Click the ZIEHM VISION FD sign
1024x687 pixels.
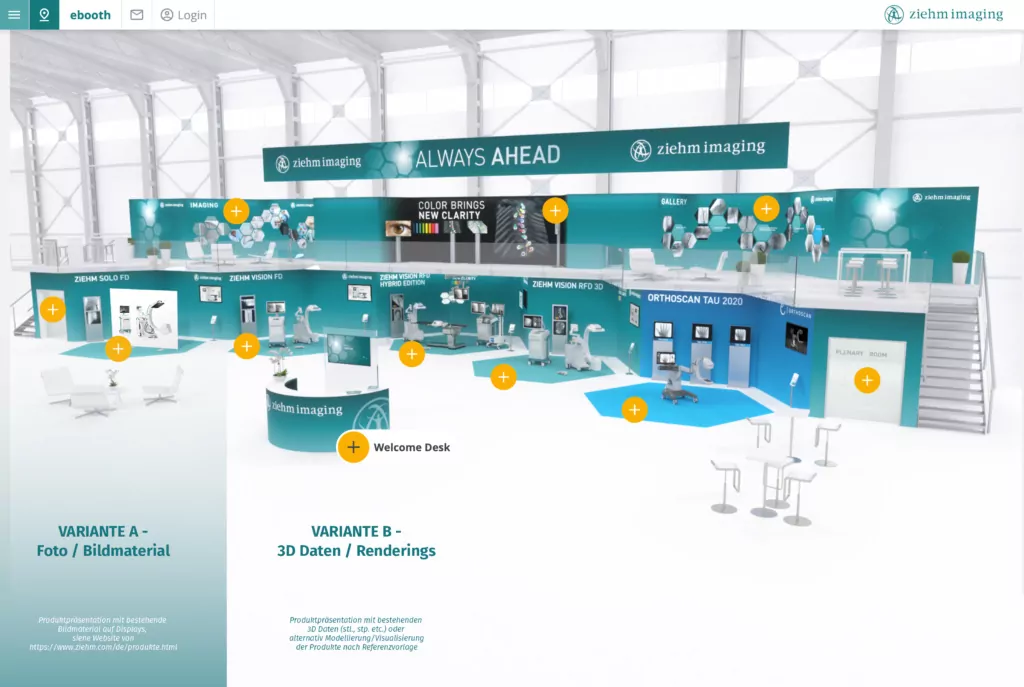pos(256,278)
